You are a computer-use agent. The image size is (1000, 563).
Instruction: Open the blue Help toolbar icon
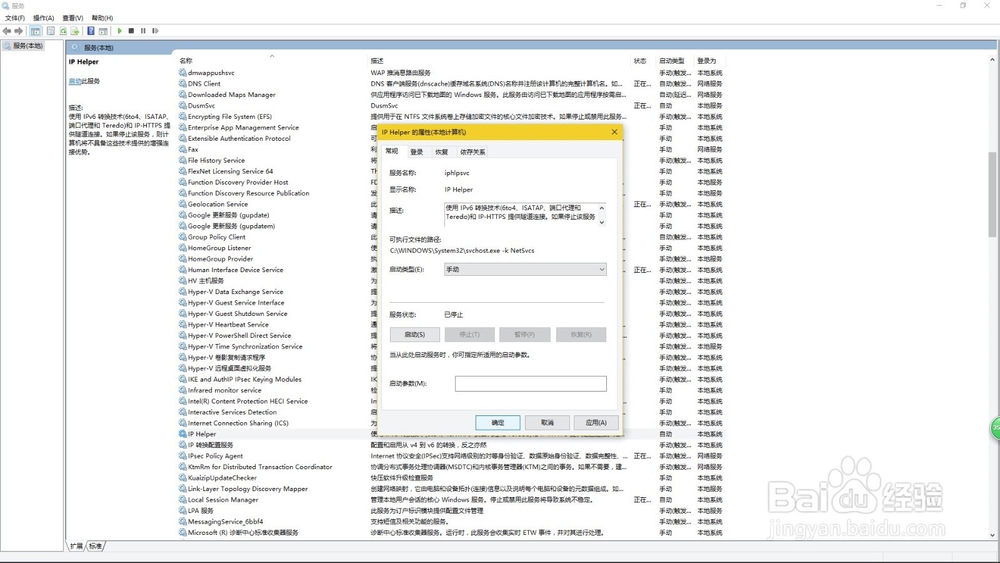91,31
